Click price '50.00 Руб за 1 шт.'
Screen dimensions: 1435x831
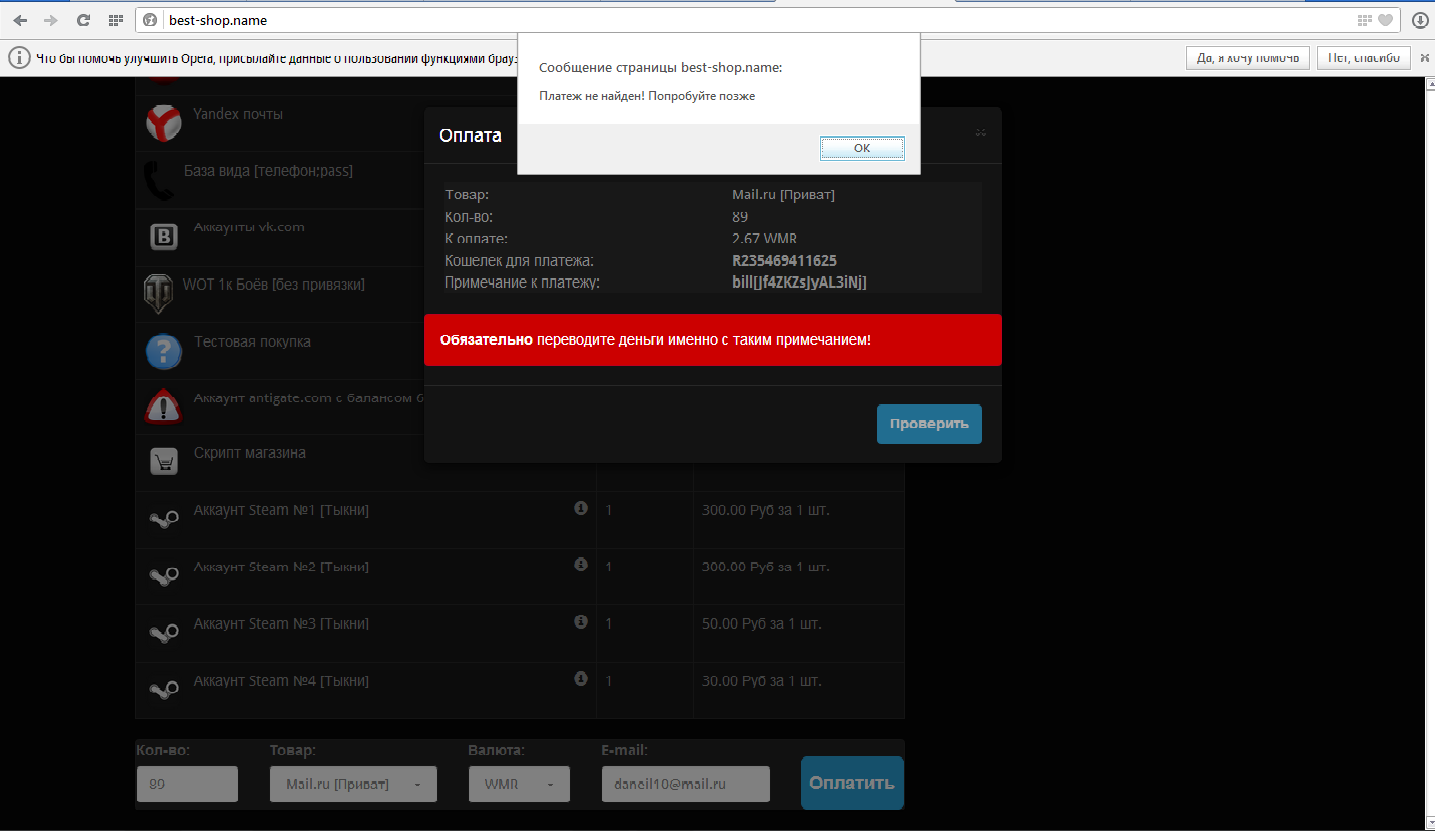coord(762,624)
